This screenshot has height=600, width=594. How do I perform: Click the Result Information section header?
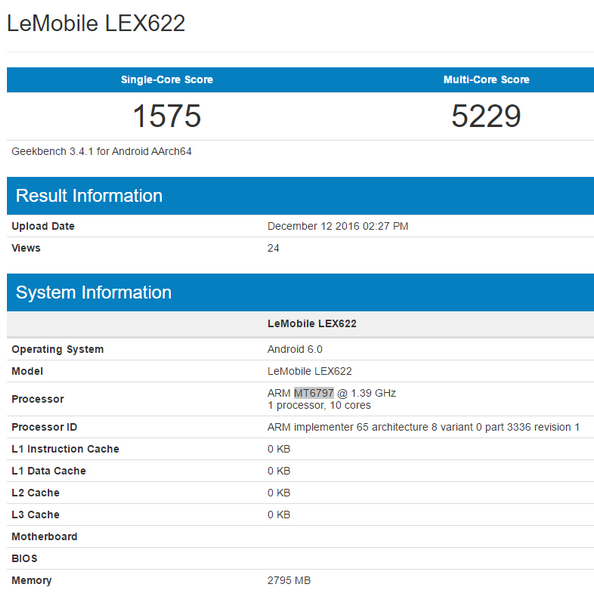(x=89, y=196)
